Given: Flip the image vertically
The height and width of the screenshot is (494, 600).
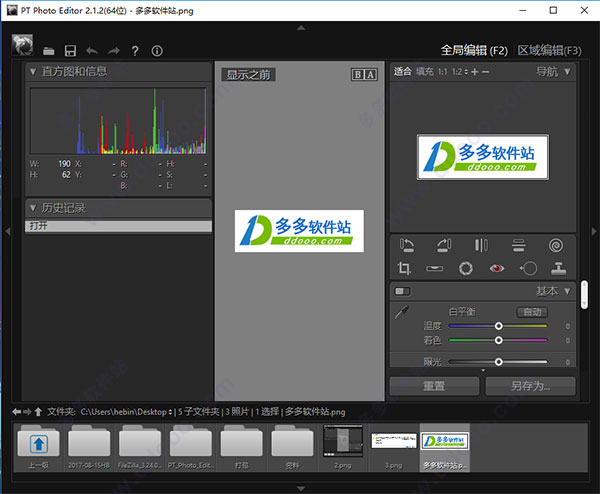Looking at the screenshot, I should tap(518, 245).
